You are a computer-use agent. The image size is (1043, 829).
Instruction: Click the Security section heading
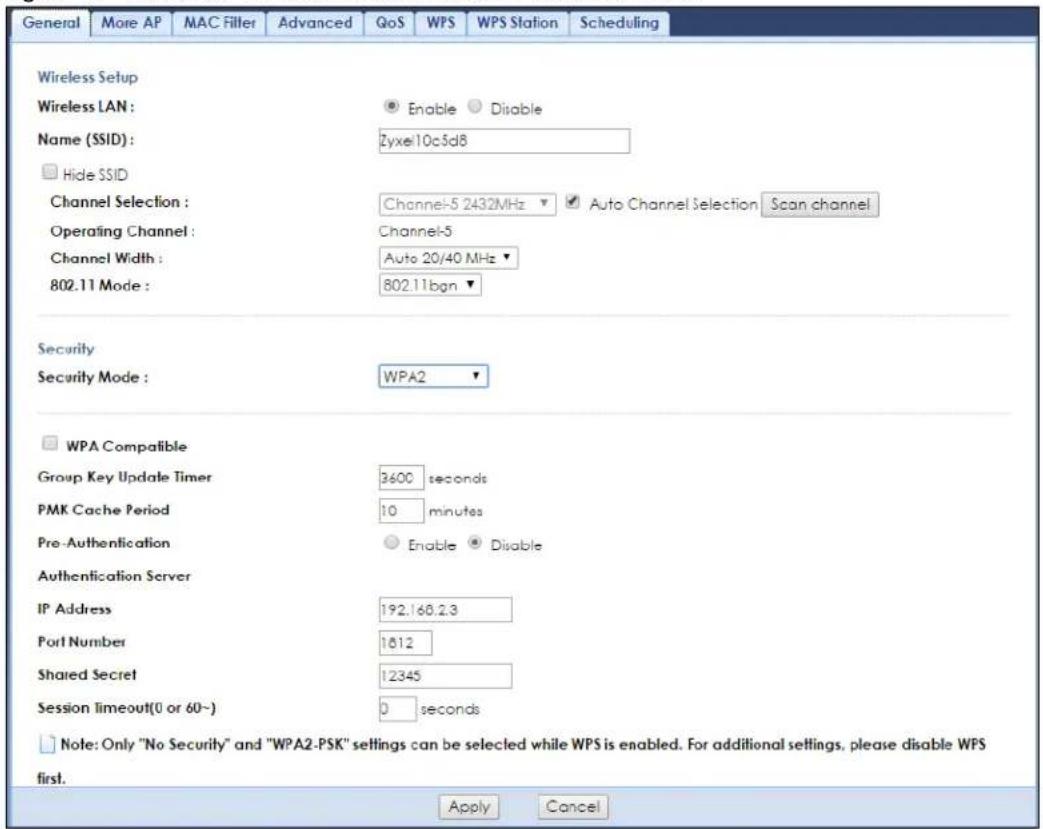coord(66,349)
